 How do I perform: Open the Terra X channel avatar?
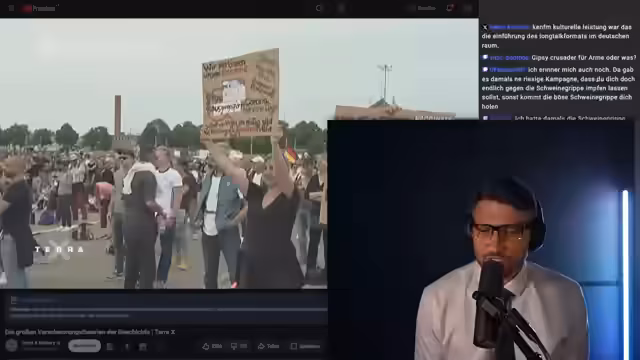point(11,345)
